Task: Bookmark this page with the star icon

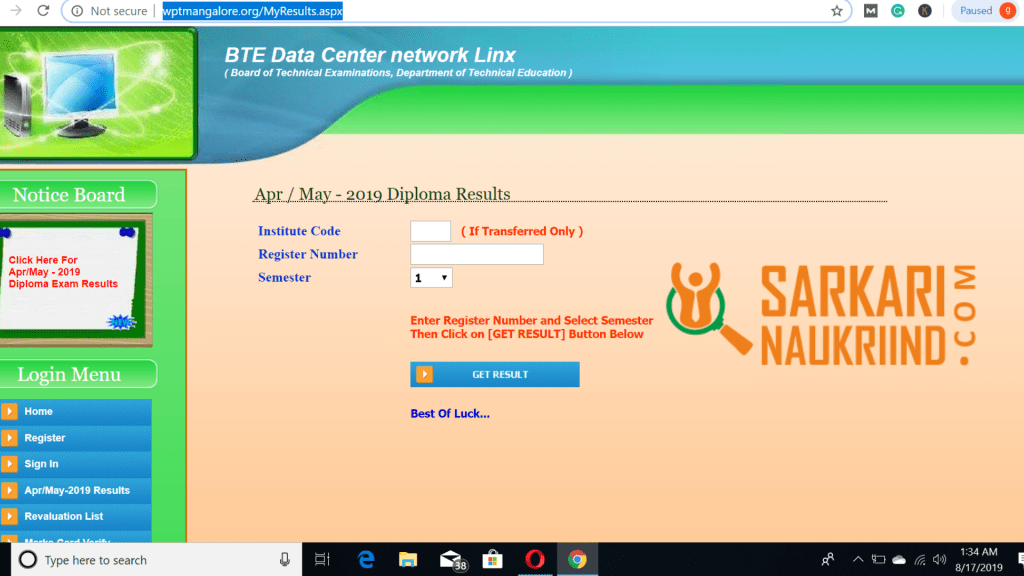Action: 837,10
